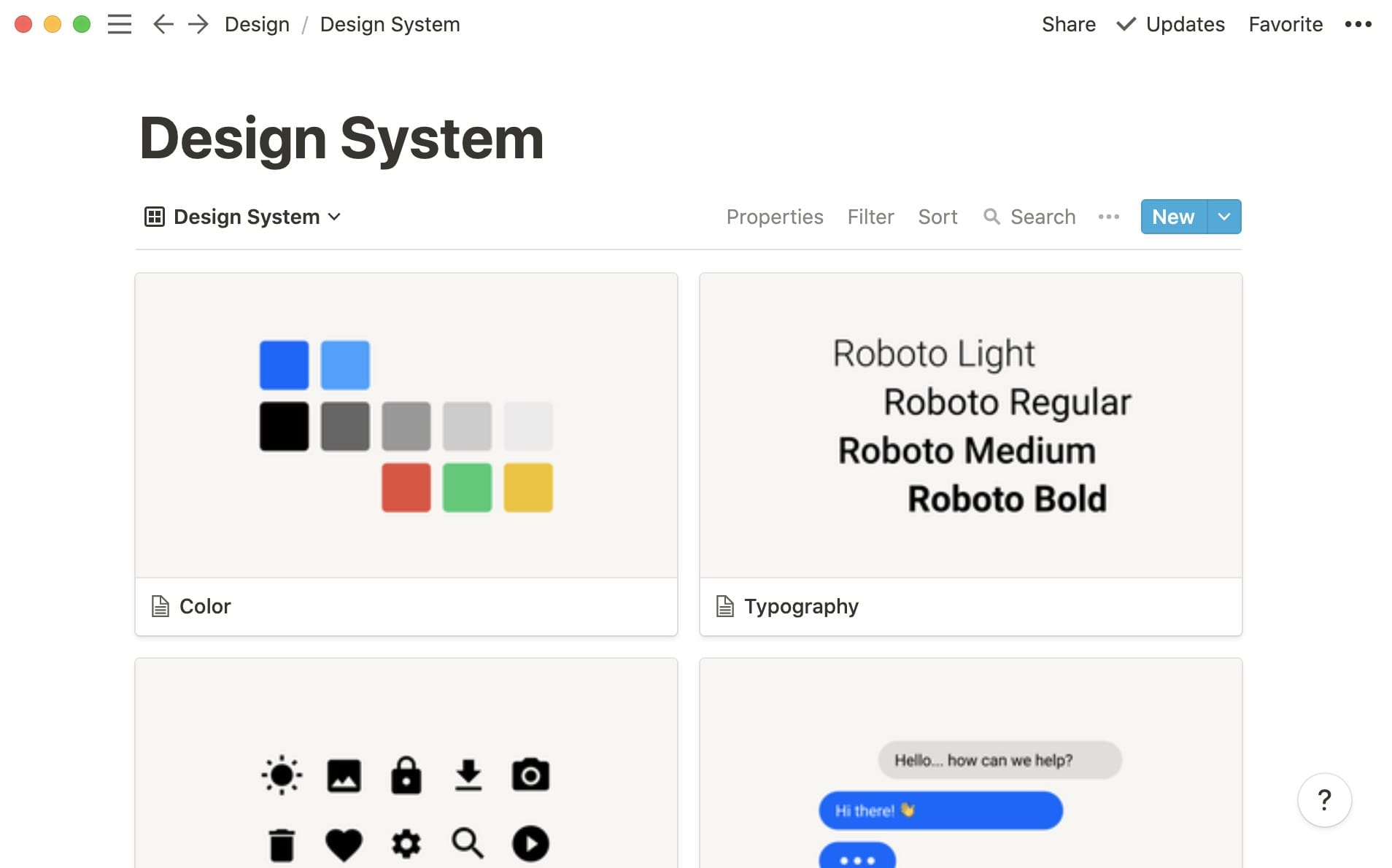Click the document icon beside Typography

724,606
